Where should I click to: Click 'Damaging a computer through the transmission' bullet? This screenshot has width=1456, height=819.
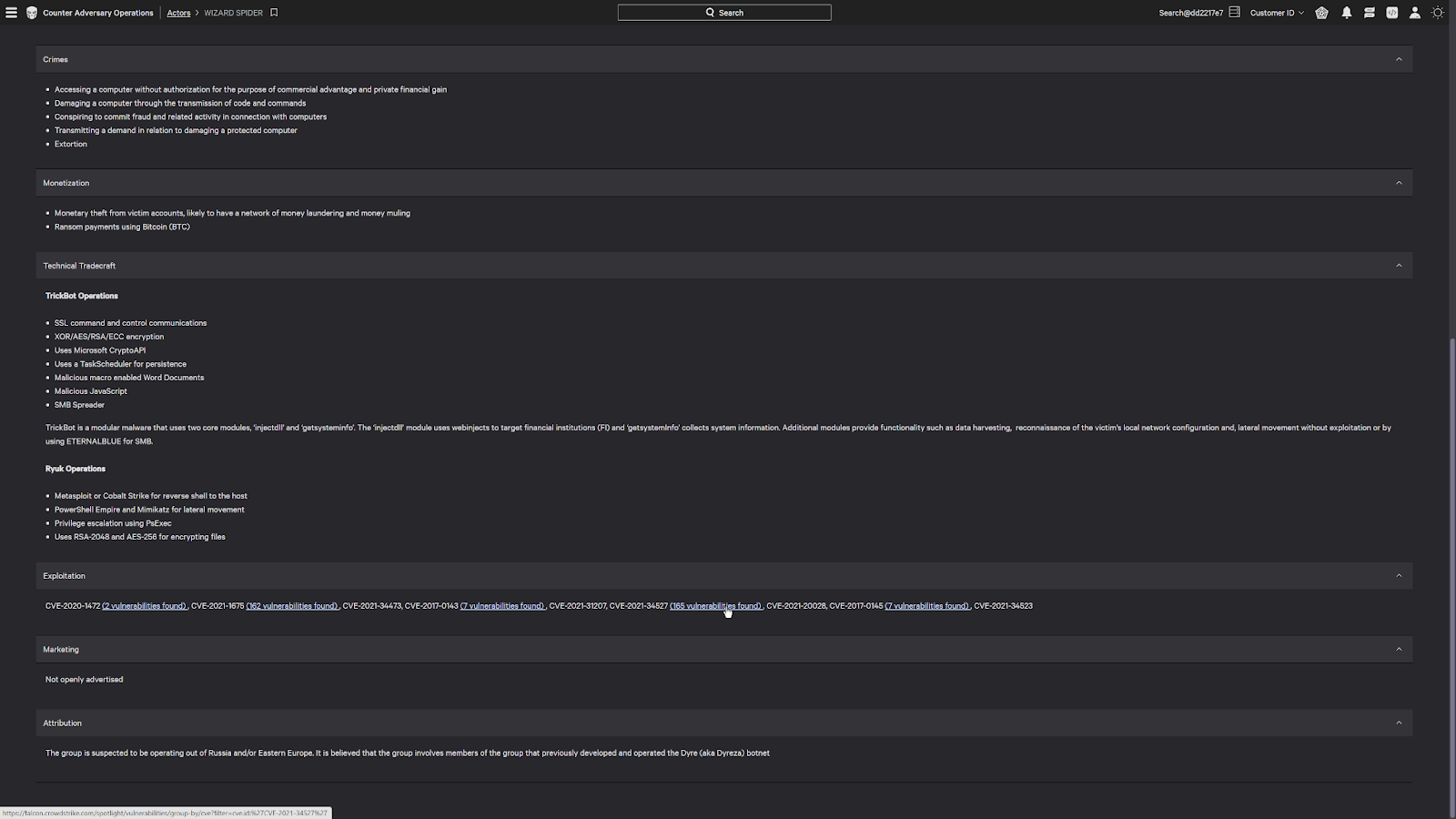point(180,103)
